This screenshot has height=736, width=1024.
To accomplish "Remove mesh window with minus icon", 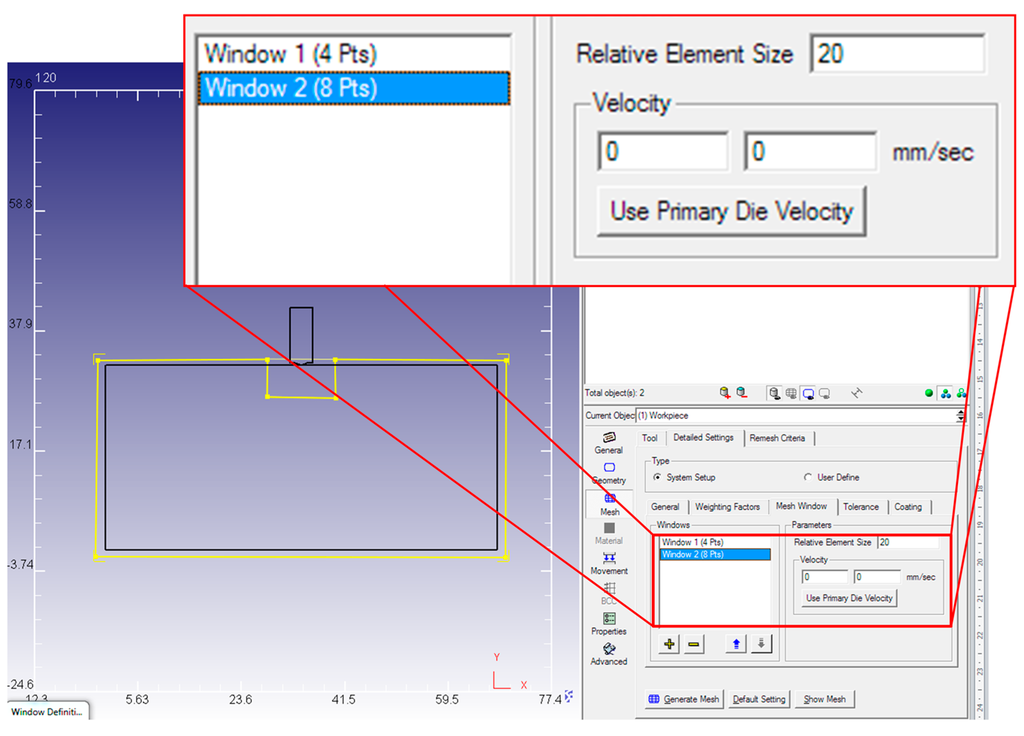I will tap(693, 645).
